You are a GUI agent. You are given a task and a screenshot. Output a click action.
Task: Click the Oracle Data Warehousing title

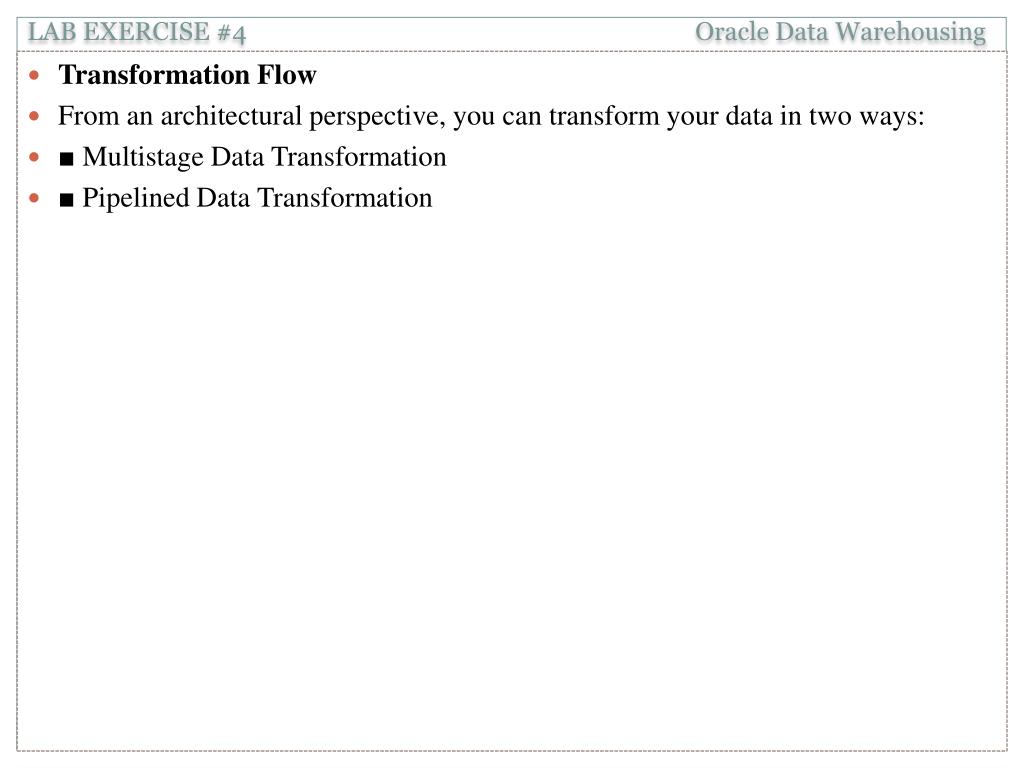(840, 32)
